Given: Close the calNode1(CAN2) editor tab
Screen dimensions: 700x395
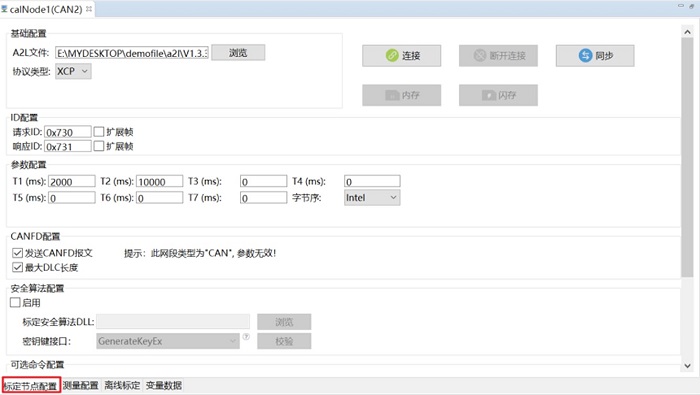Looking at the screenshot, I should tap(89, 8).
